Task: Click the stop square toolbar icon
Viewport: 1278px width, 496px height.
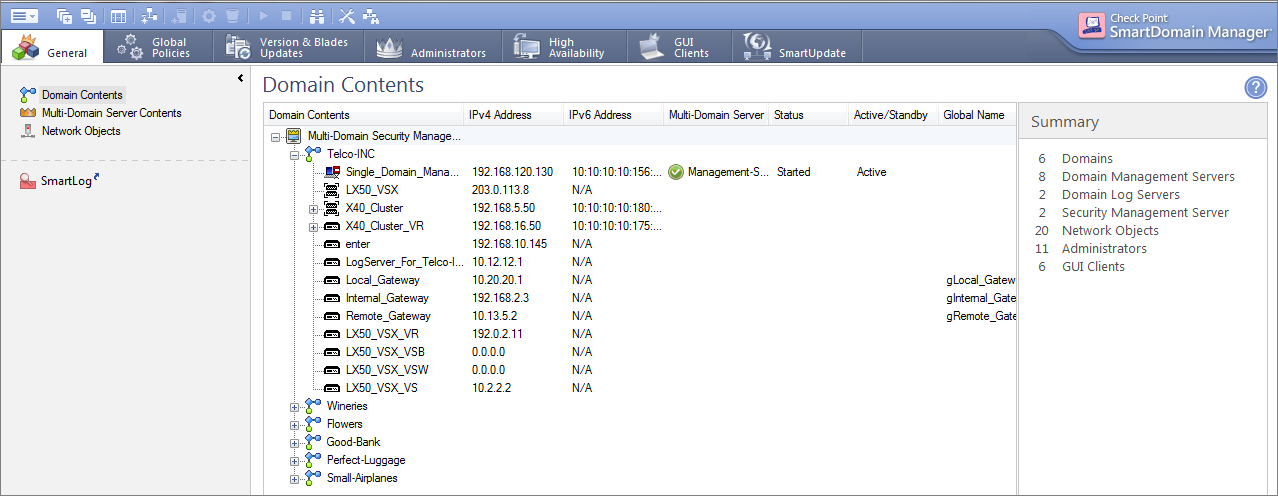Action: (287, 16)
